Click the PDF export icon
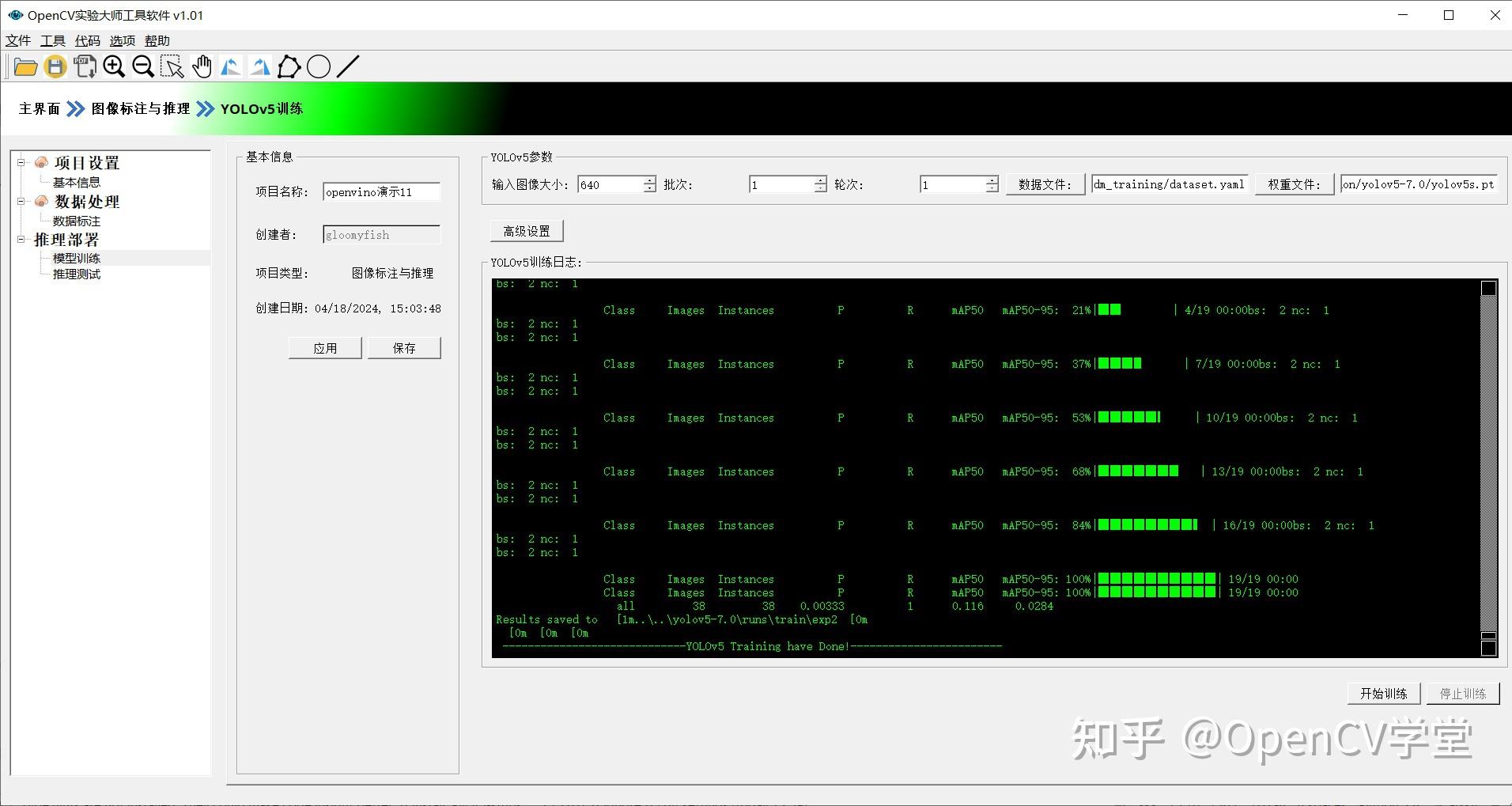Viewport: 1512px width, 806px height. coord(84,66)
